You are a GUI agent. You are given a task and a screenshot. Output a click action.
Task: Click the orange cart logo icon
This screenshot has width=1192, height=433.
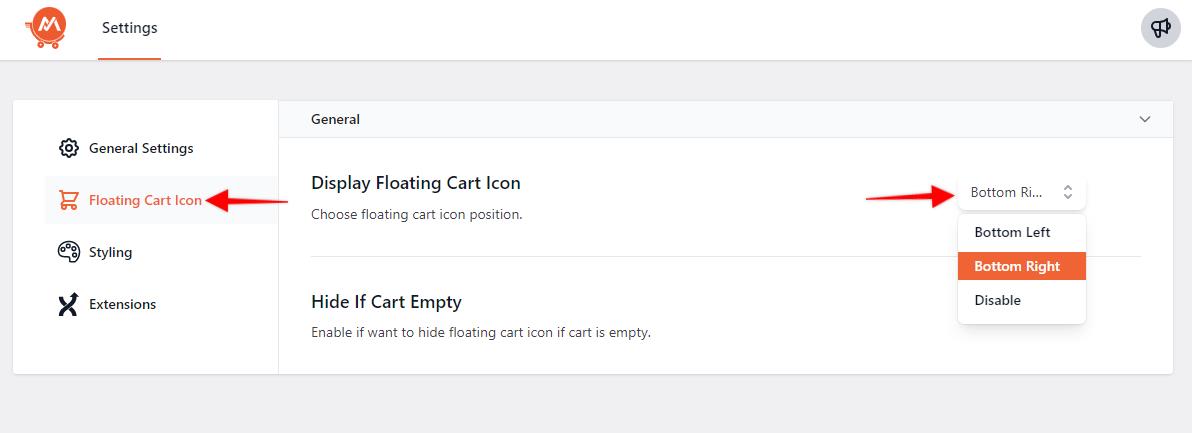tap(46, 28)
